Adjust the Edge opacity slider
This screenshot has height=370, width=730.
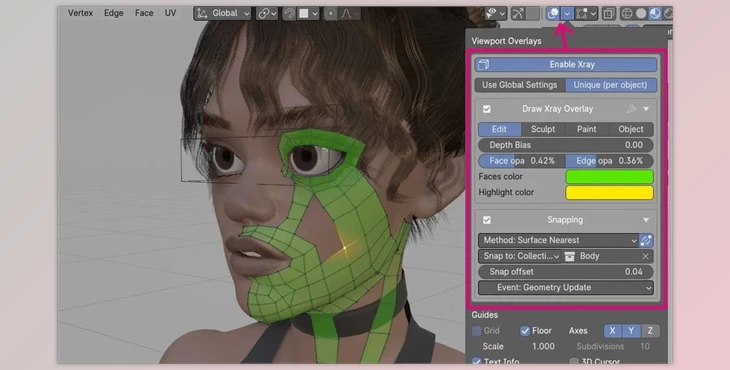[609, 161]
